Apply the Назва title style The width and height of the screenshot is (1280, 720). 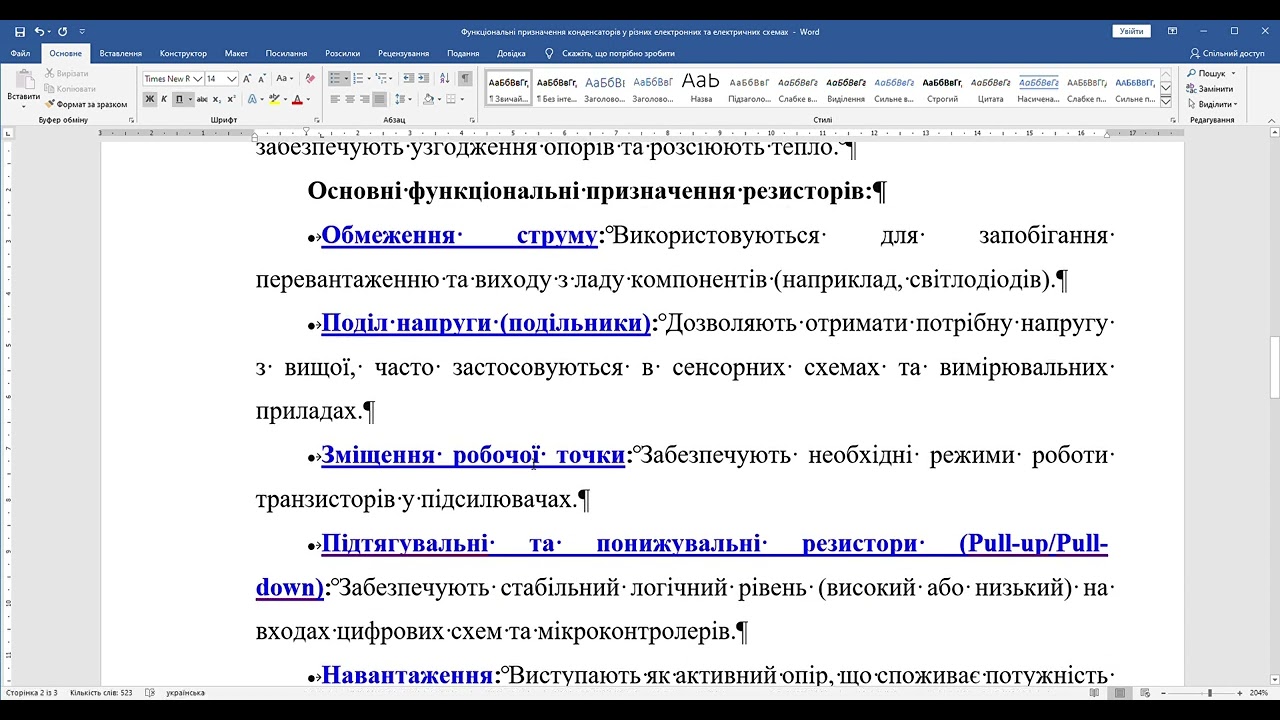pos(701,87)
